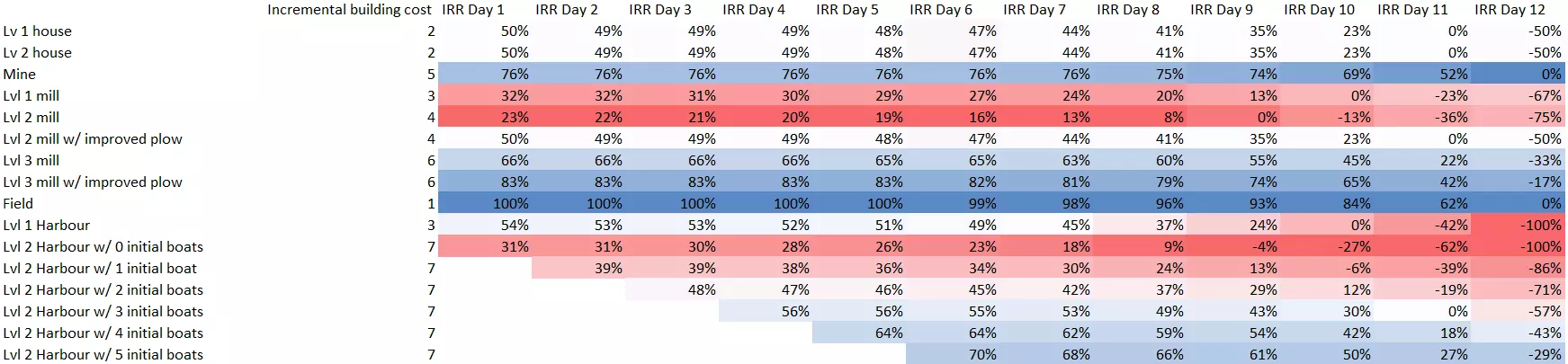Select the "IRR Day 1" column header

pyautogui.click(x=473, y=10)
